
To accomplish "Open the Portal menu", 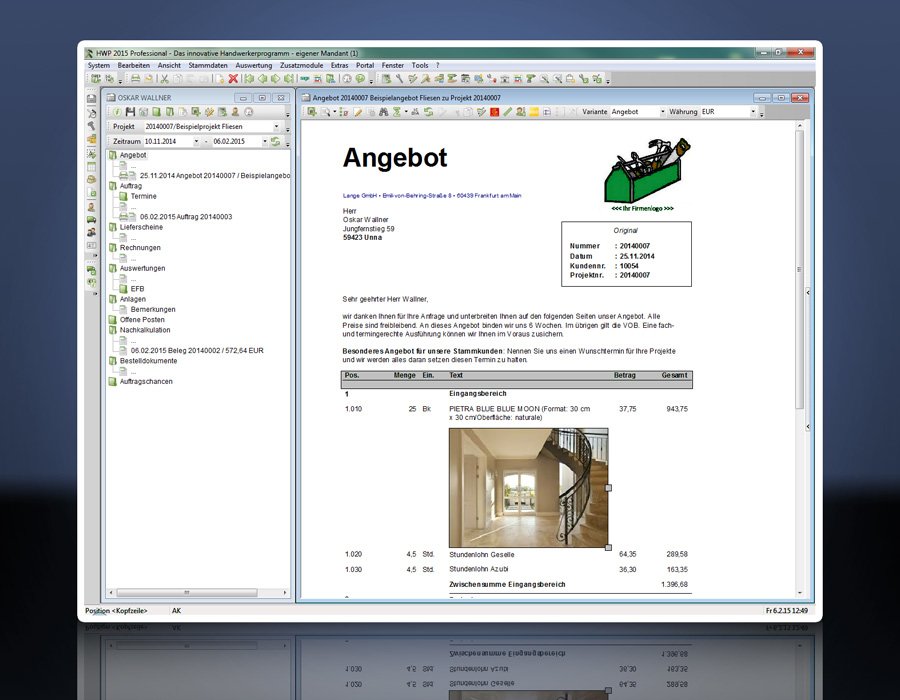I will pos(365,65).
